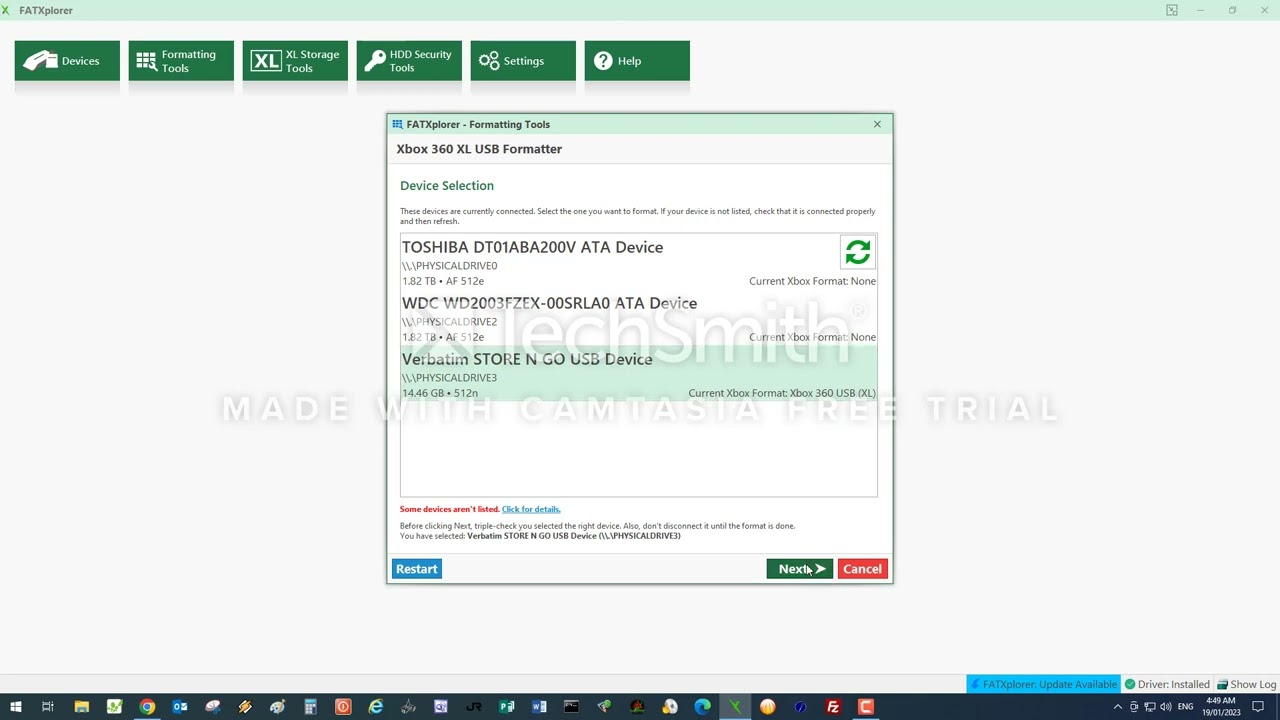Select Verbatim STORE N GO USB Device

[x=638, y=375]
